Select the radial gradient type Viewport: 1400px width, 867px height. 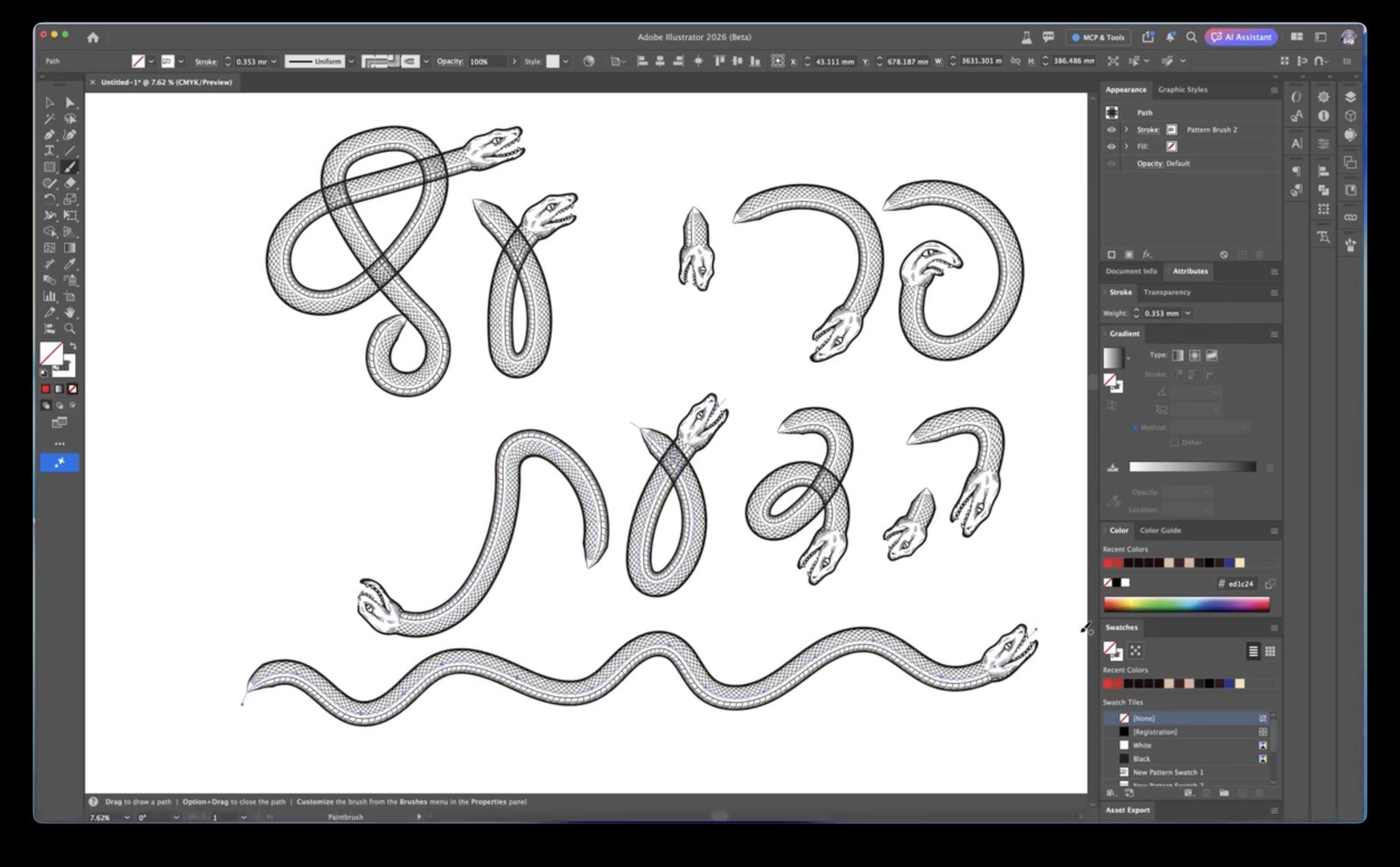(x=1194, y=355)
